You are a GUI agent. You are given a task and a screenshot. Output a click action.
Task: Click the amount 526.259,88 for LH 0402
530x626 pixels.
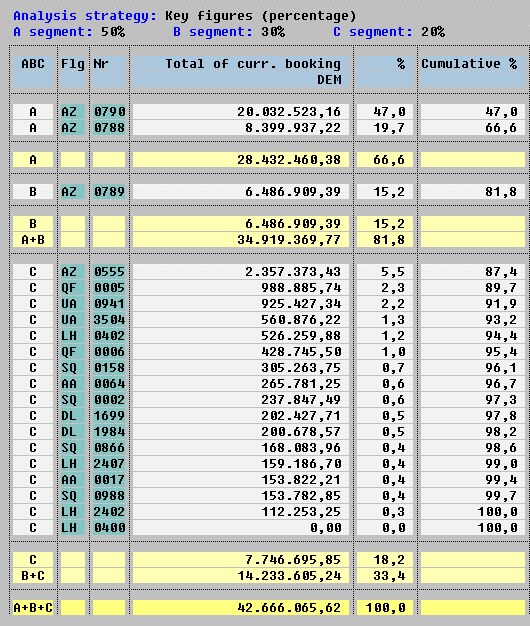pos(301,336)
